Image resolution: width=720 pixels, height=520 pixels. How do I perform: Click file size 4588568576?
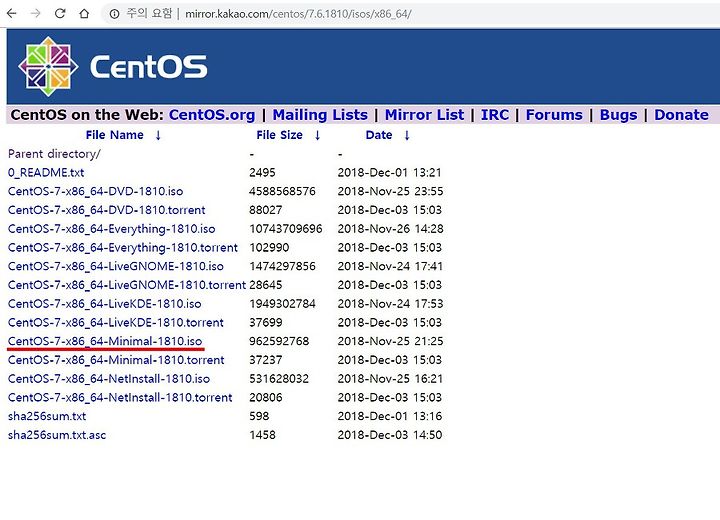[x=282, y=192]
